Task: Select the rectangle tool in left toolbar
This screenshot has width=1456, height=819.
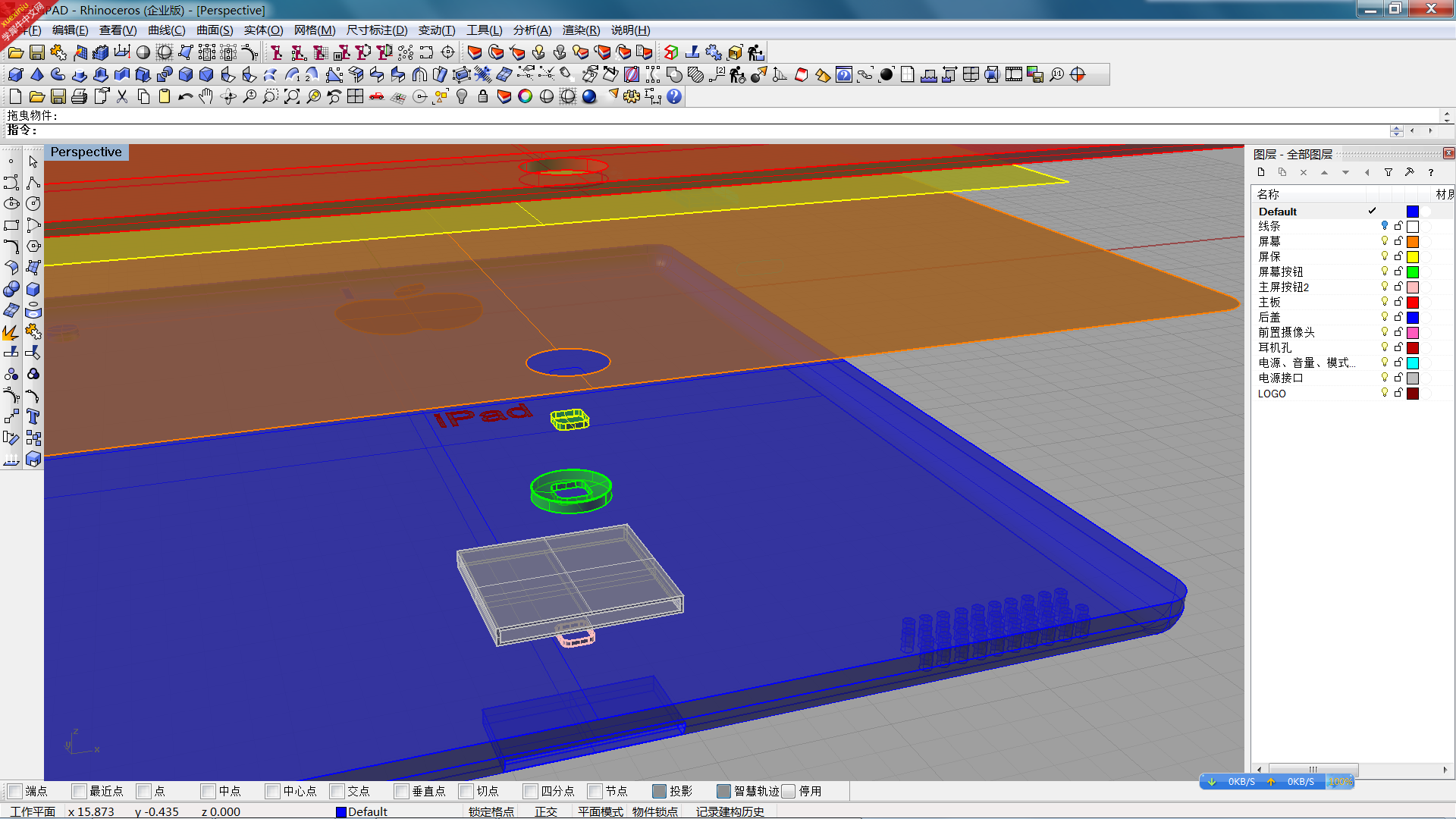Action: click(x=11, y=225)
